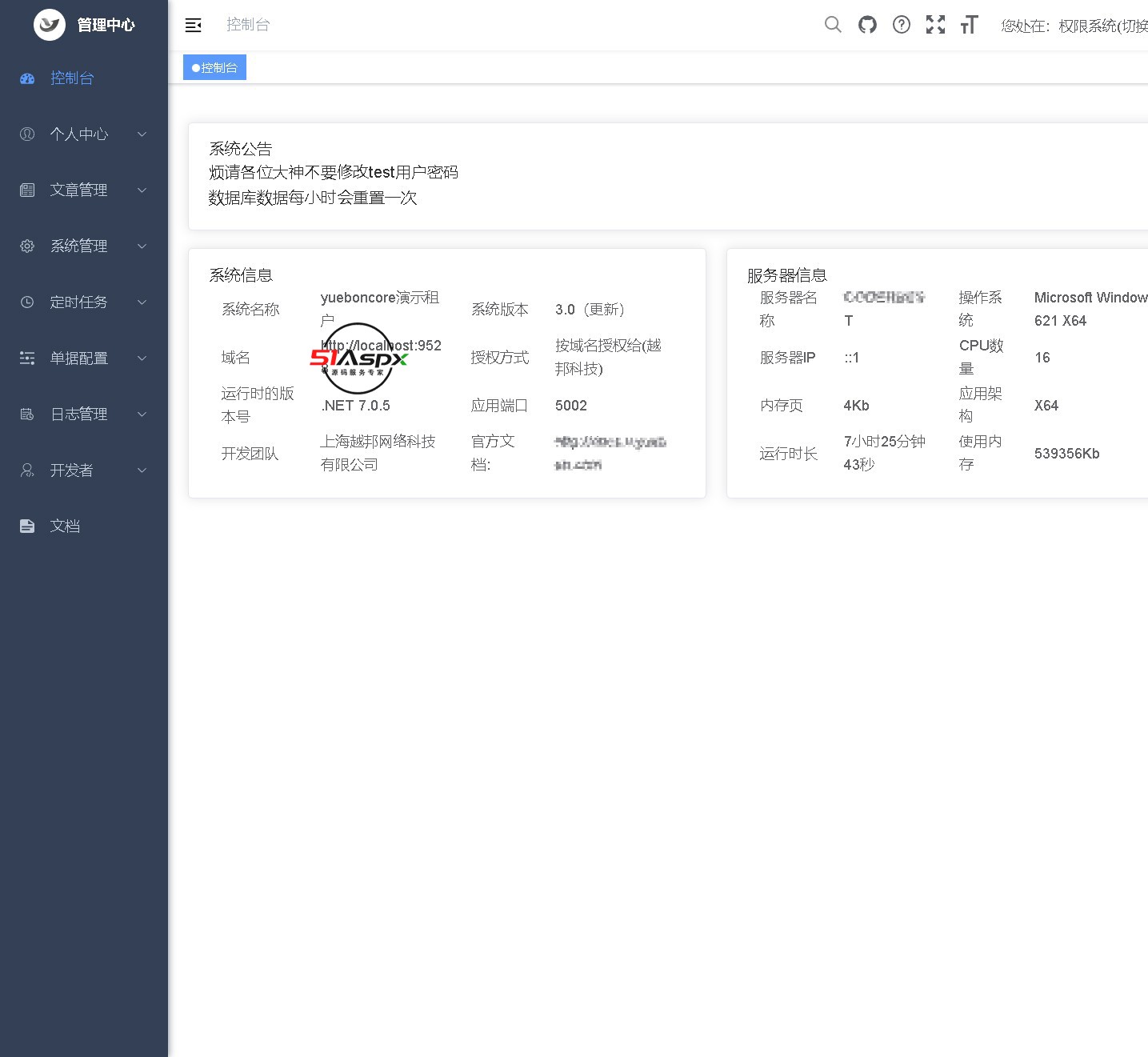
Task: Expand the 开发者 menu chevron
Action: point(142,470)
